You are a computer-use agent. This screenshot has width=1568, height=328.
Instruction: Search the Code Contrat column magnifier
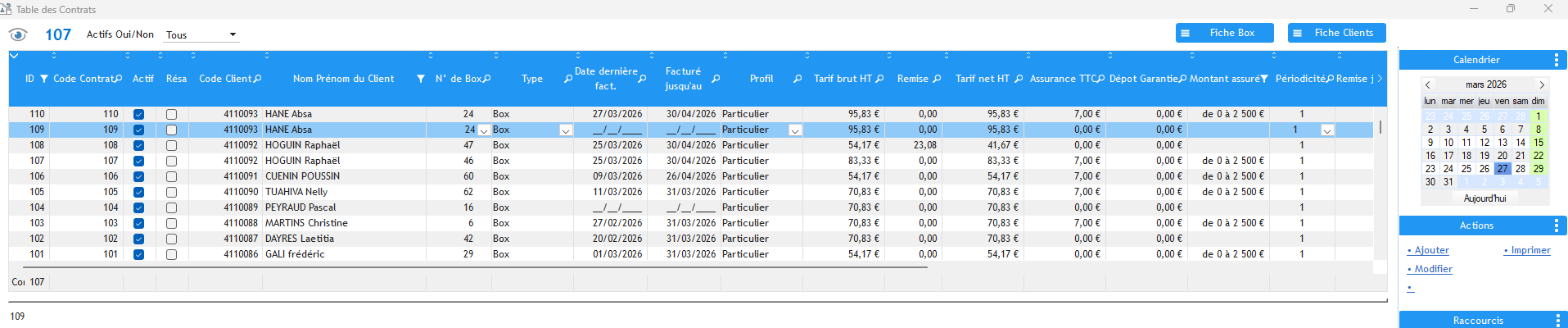(119, 79)
